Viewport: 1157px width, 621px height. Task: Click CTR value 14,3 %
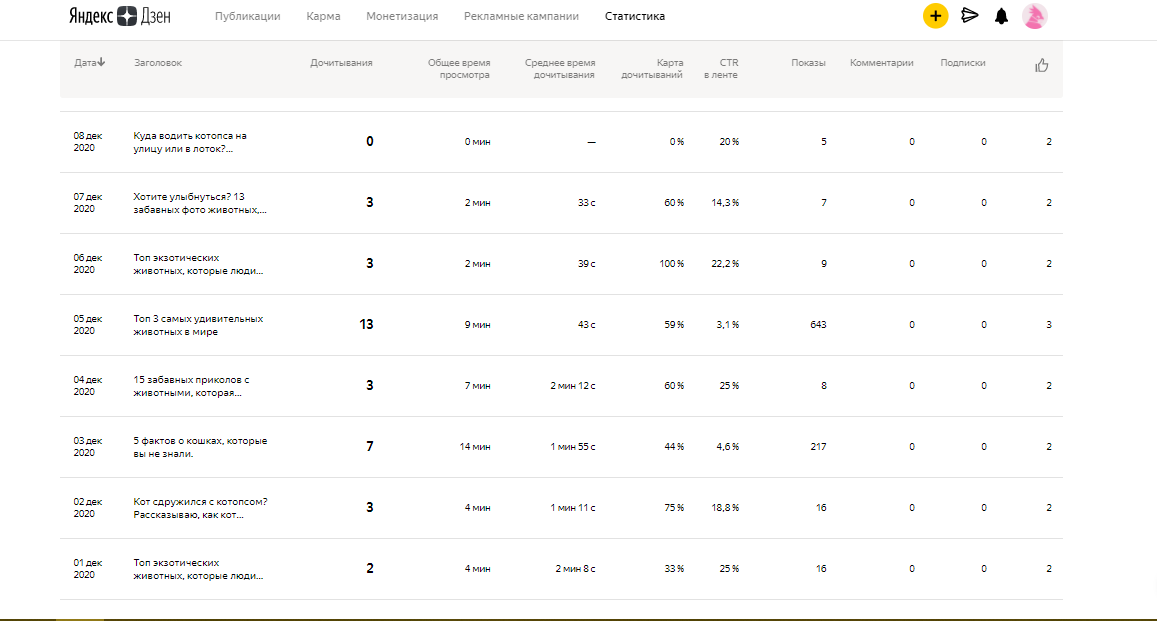pos(725,203)
